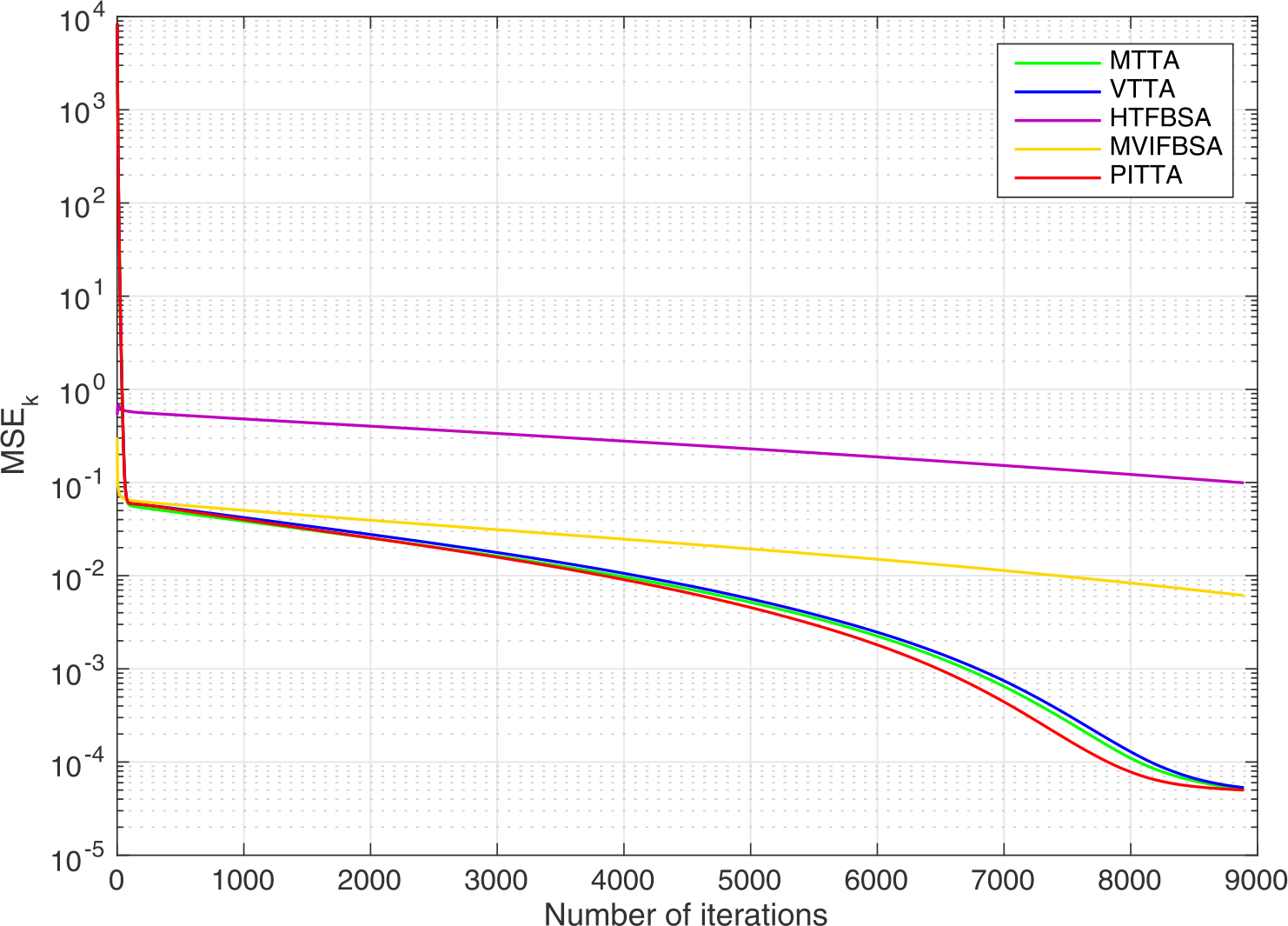Click y-axis tick label 10^-1
1288x926 pixels.
pyautogui.click(x=79, y=484)
